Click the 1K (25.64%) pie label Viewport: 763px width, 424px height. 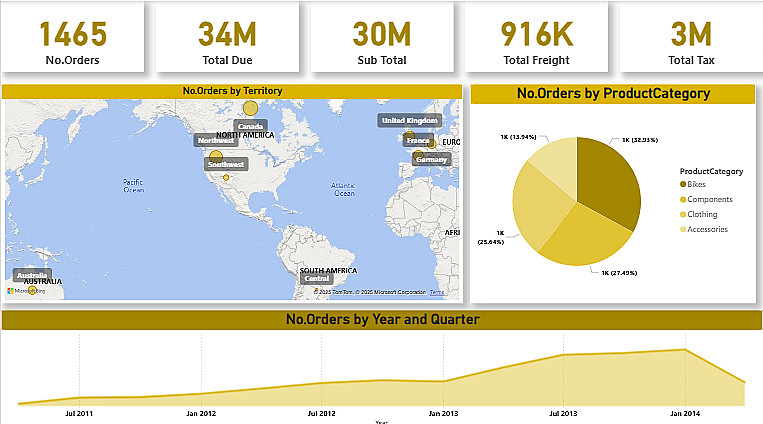click(x=491, y=238)
